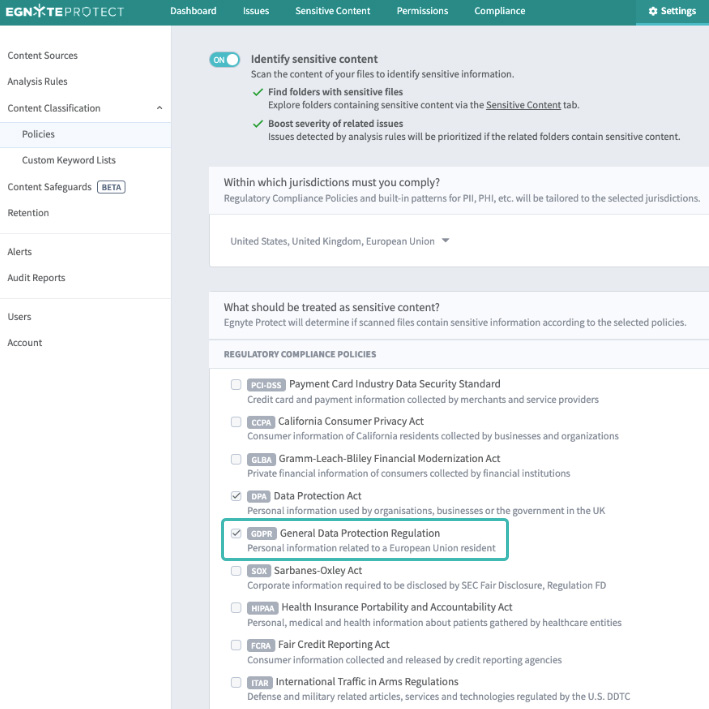Viewport: 709px width, 709px height.
Task: Click the ITAR policy badge
Action: click(x=259, y=682)
